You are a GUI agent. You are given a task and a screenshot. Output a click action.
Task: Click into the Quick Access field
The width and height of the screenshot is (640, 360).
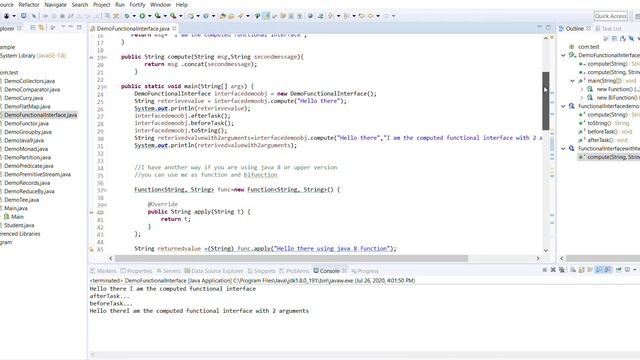tap(611, 16)
